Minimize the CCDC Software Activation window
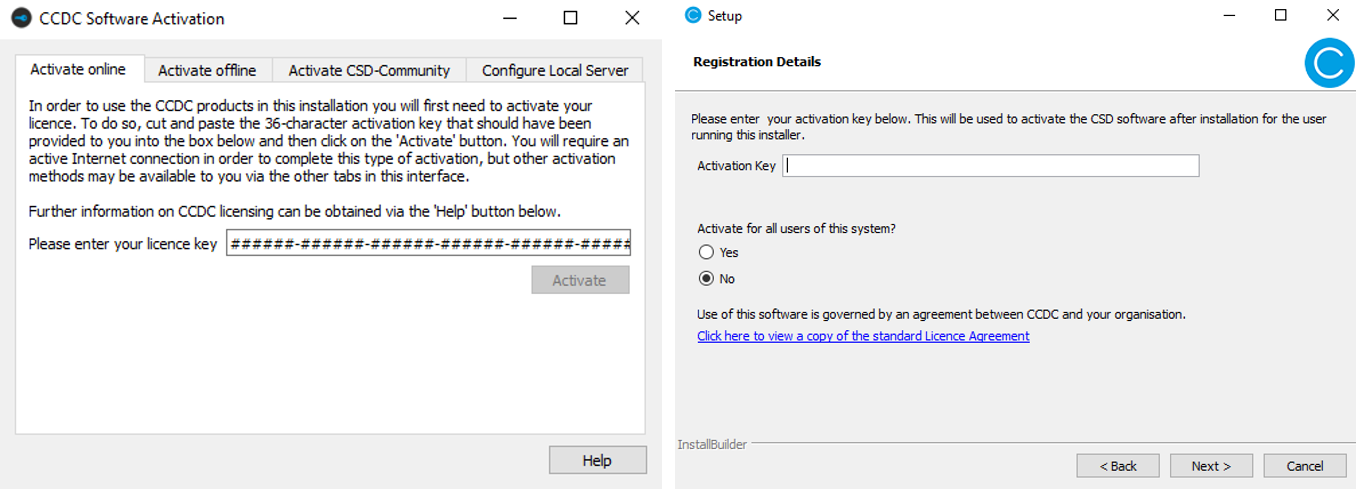 click(x=509, y=18)
